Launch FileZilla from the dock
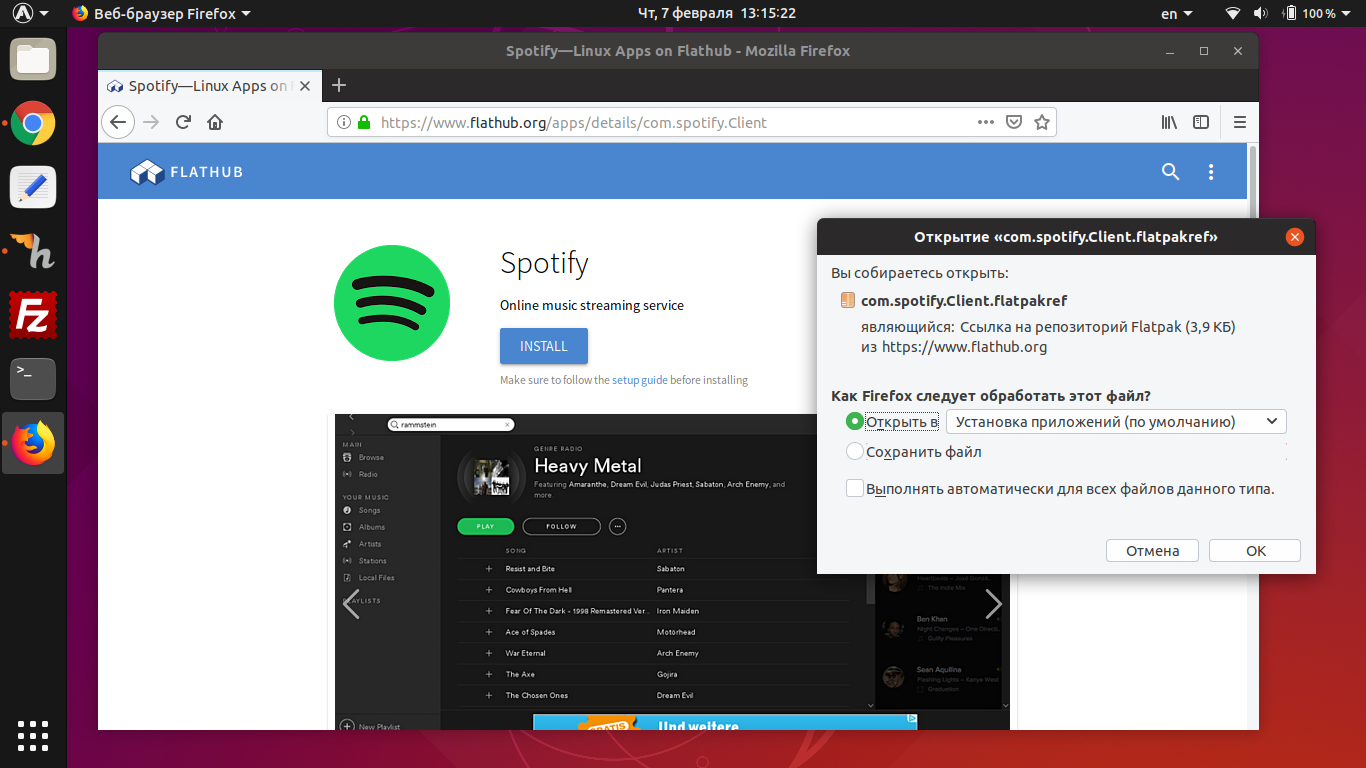Screen dimensions: 1366x768 (x=33, y=315)
